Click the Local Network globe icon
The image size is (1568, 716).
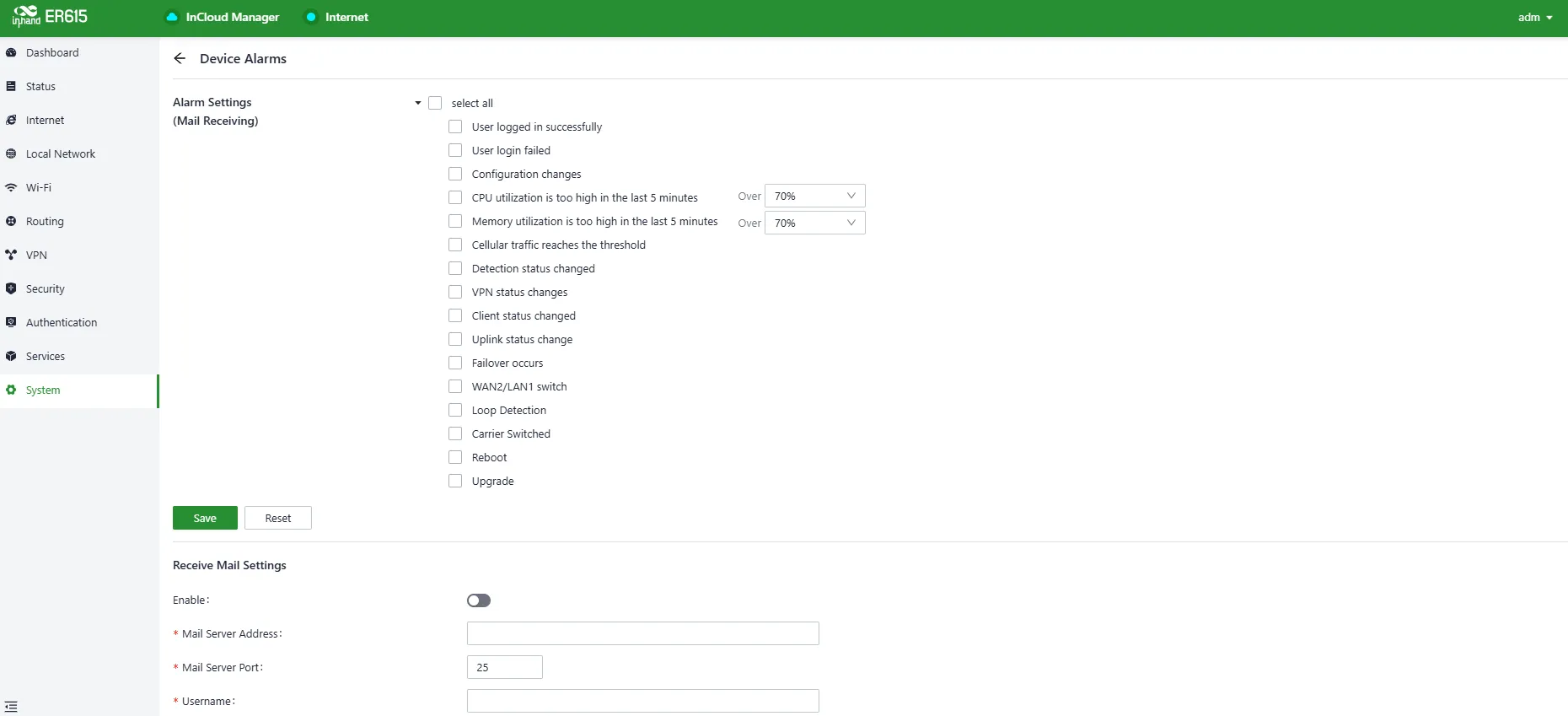[x=11, y=153]
